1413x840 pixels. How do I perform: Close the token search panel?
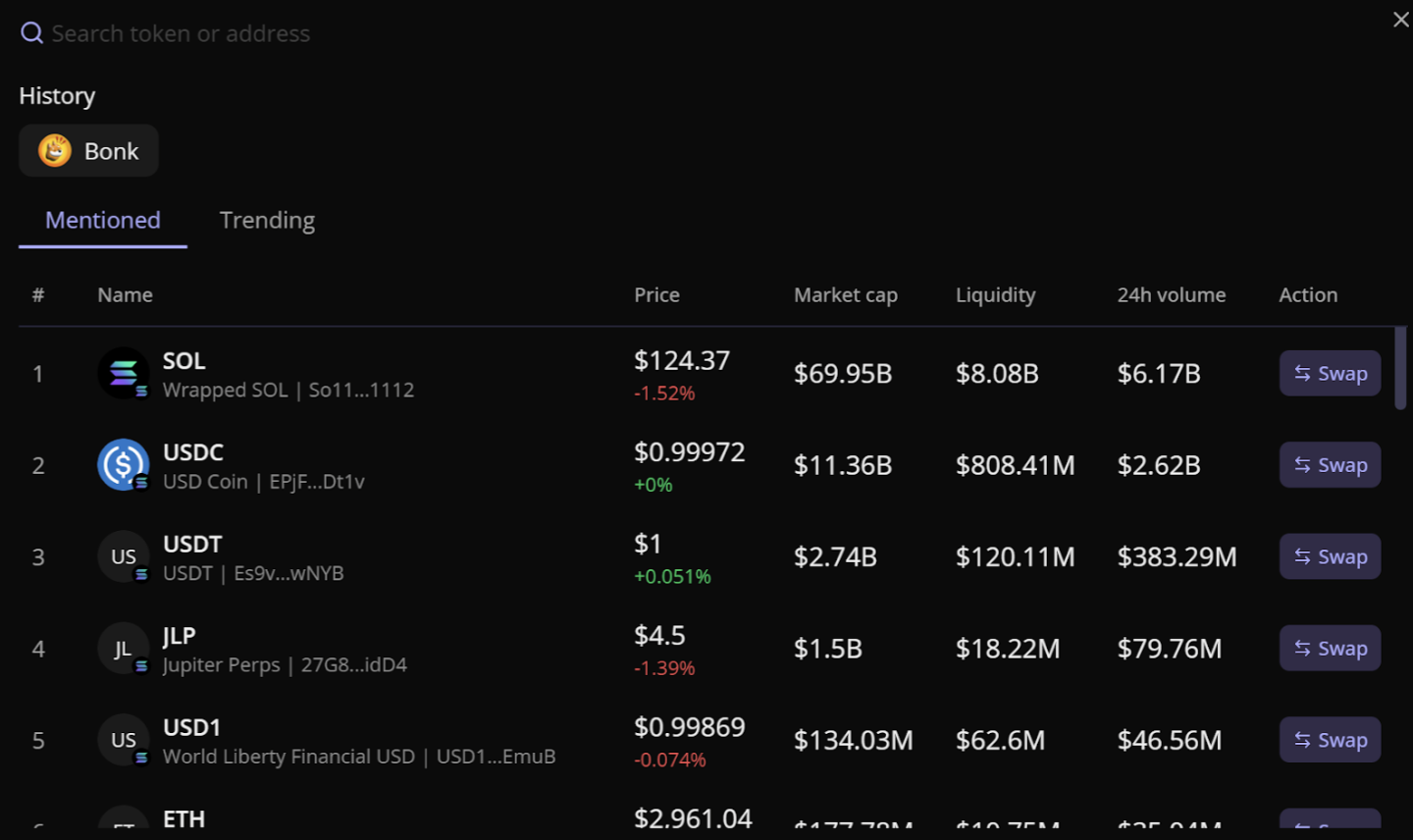point(1400,20)
